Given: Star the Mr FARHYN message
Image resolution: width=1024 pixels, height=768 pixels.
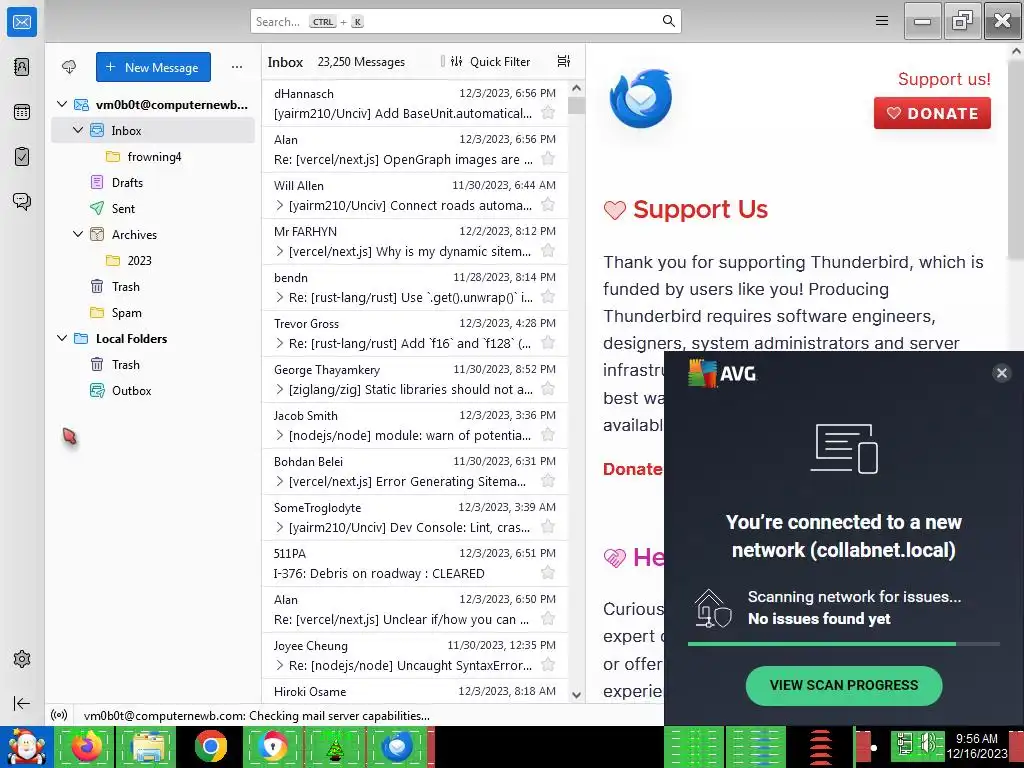Looking at the screenshot, I should coord(549,251).
